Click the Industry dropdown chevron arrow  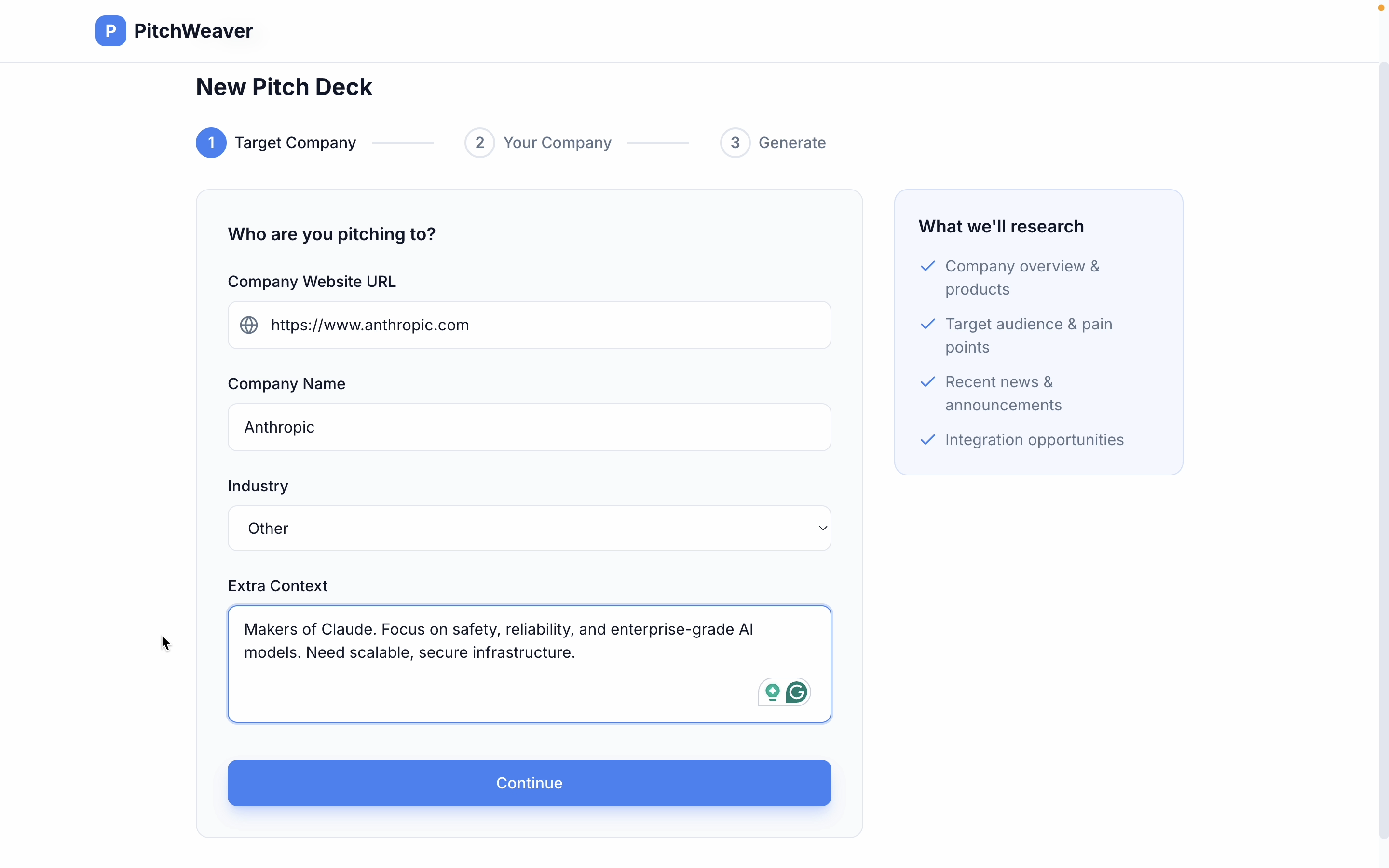pyautogui.click(x=822, y=528)
